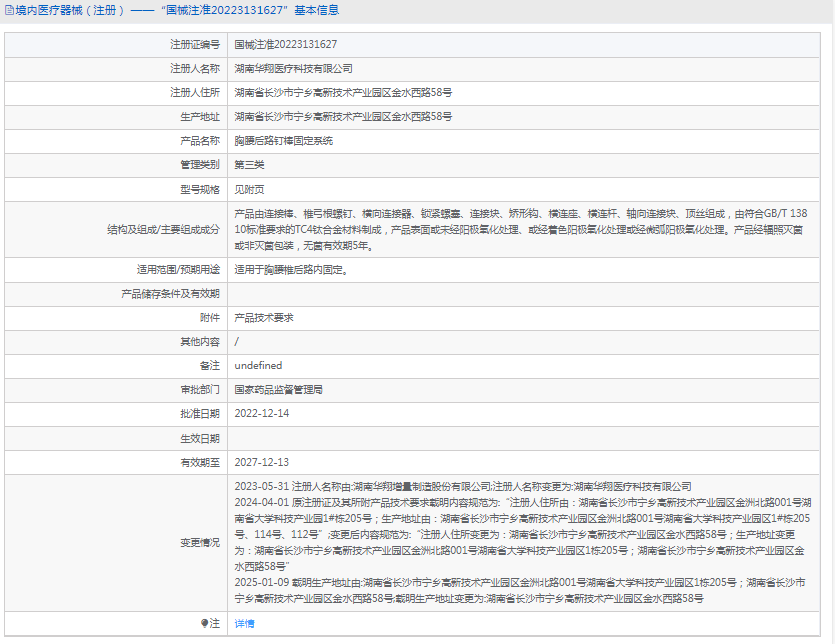Select the 2025-01-09 change record line

(x=520, y=590)
